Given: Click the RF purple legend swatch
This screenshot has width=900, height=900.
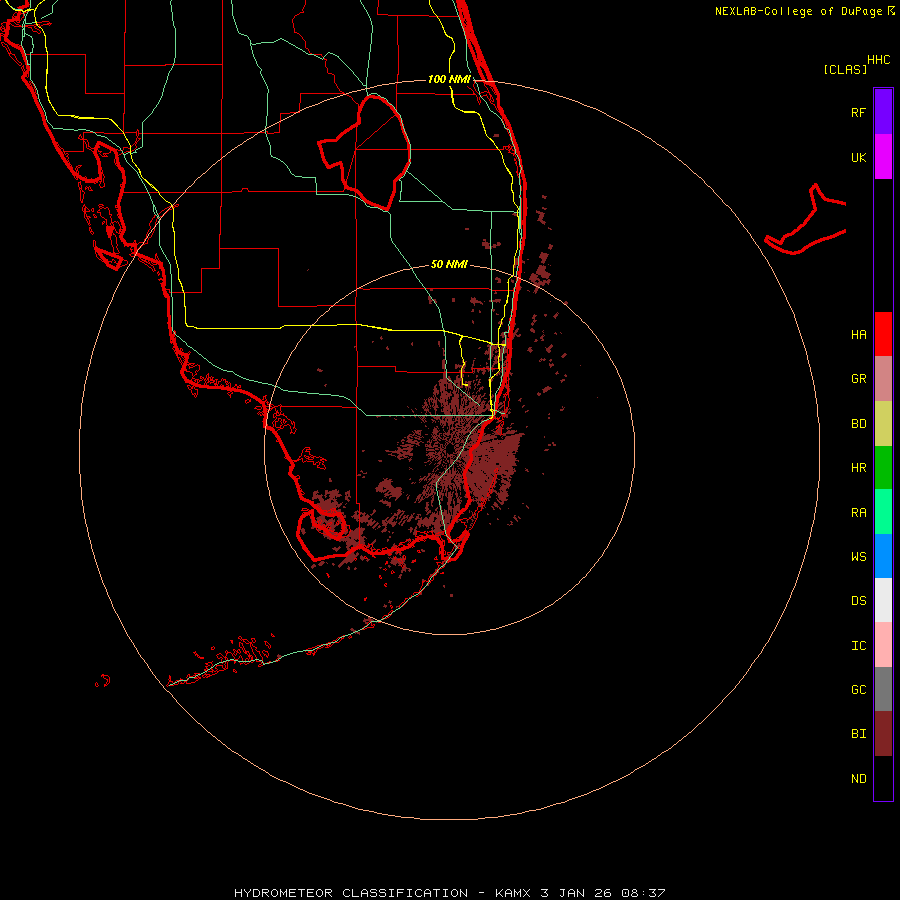Looking at the screenshot, I should tap(883, 111).
